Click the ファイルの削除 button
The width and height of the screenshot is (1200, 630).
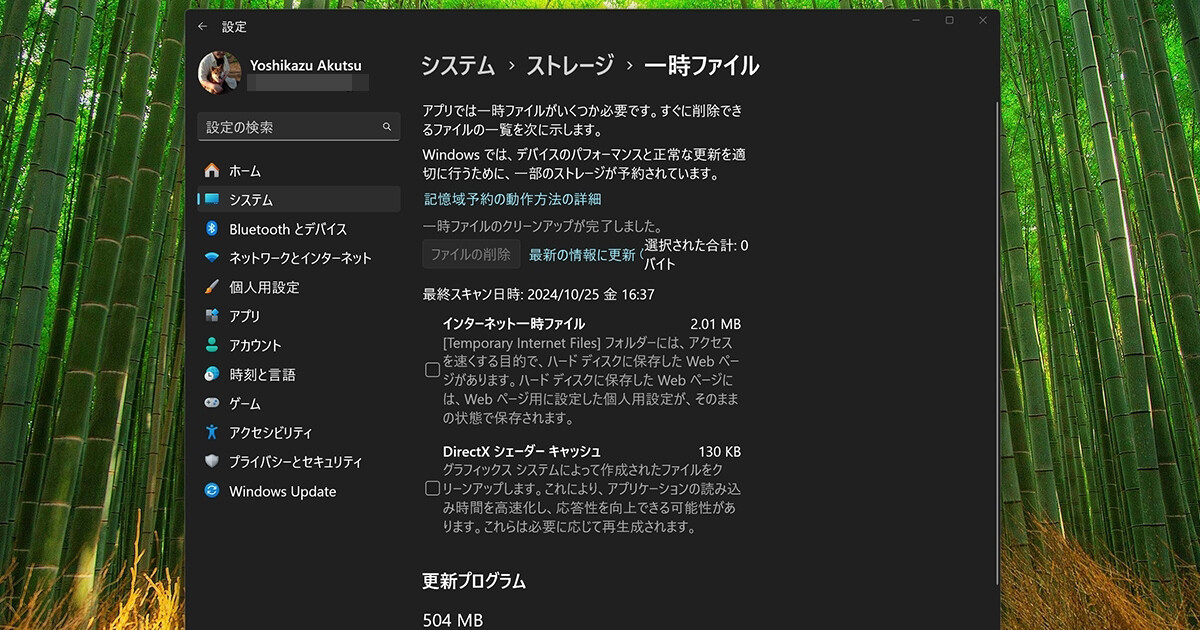tap(471, 254)
